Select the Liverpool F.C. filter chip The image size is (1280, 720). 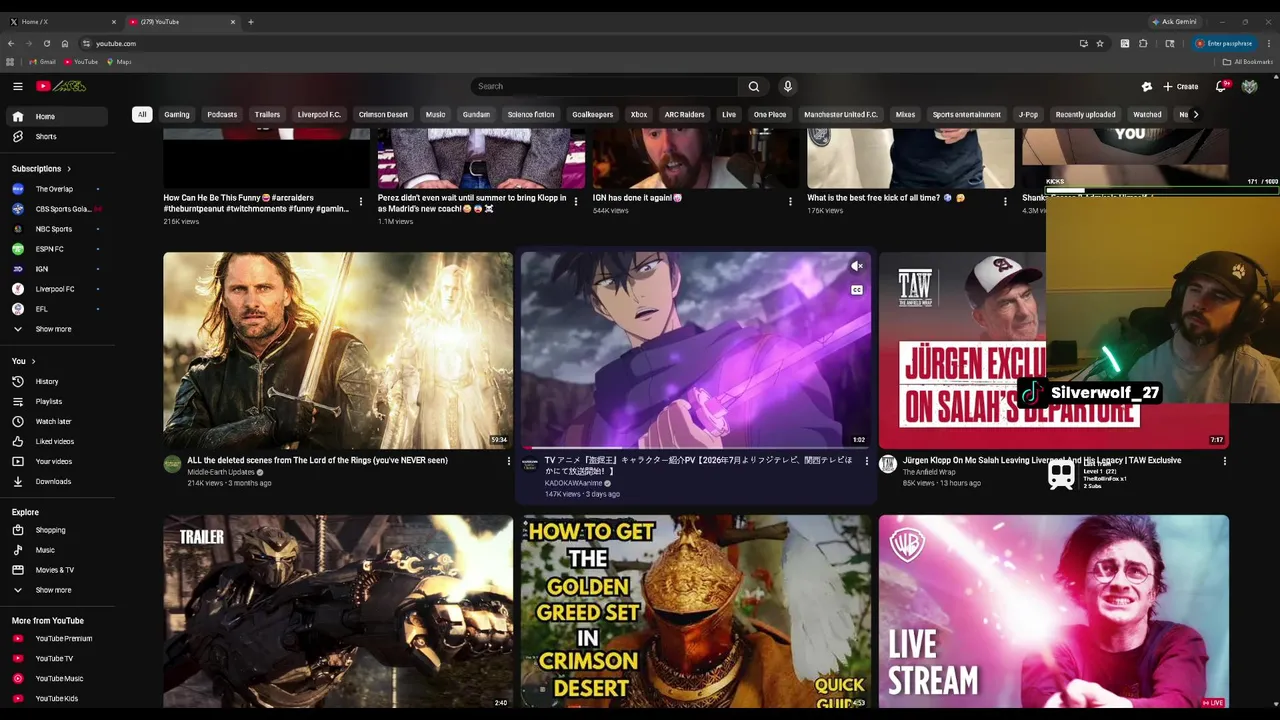point(319,114)
